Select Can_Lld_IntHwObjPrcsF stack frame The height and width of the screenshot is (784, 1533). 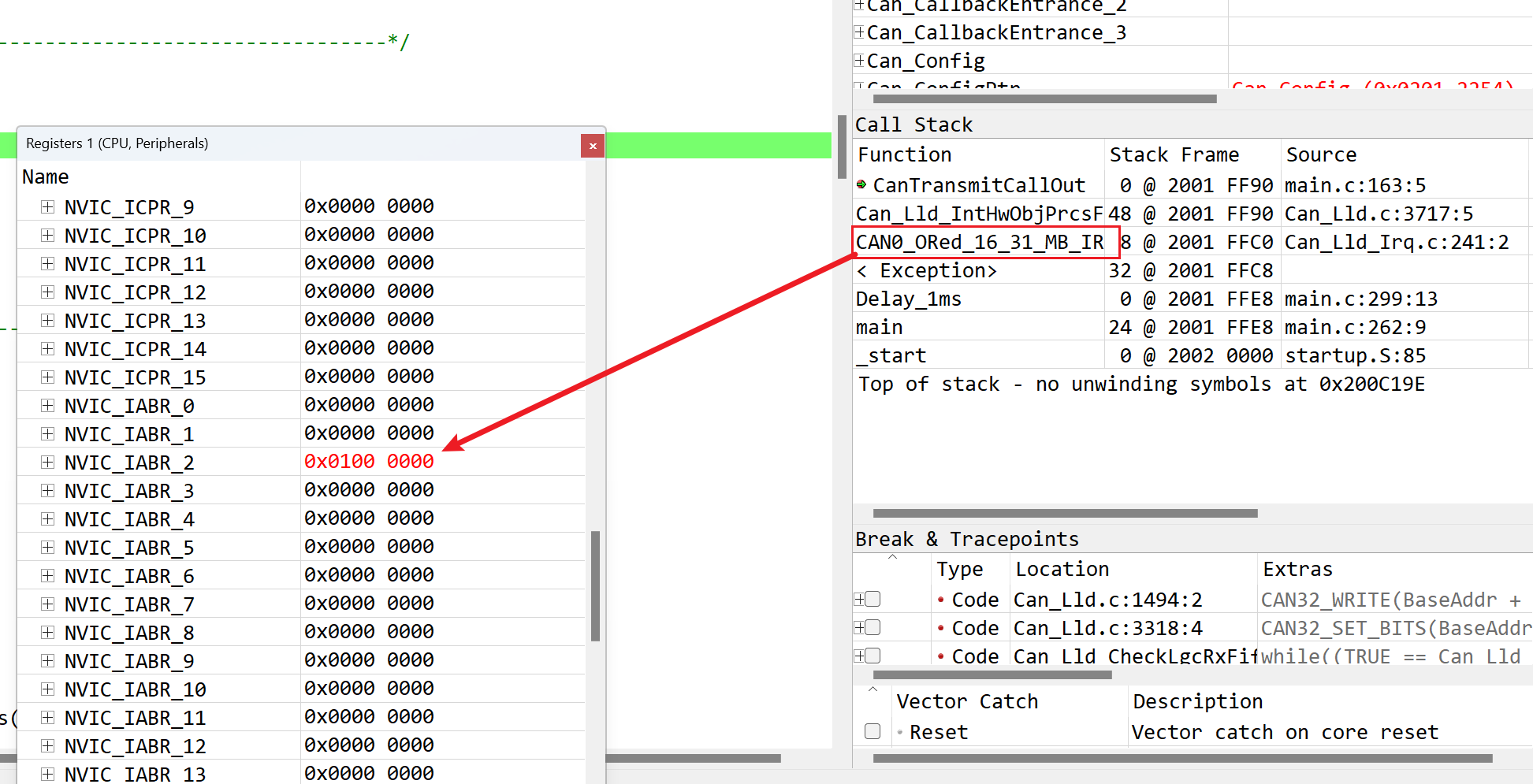tap(979, 214)
